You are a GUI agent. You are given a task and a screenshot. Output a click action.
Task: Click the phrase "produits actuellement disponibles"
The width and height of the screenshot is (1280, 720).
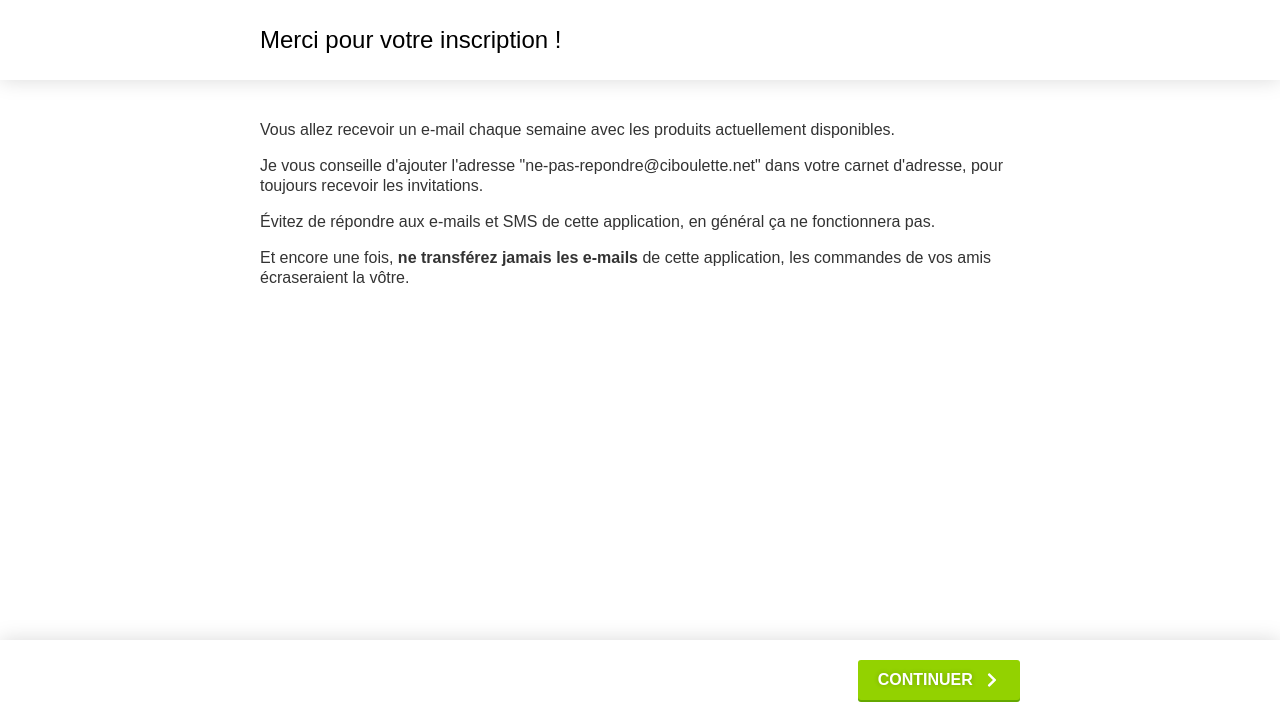(773, 130)
